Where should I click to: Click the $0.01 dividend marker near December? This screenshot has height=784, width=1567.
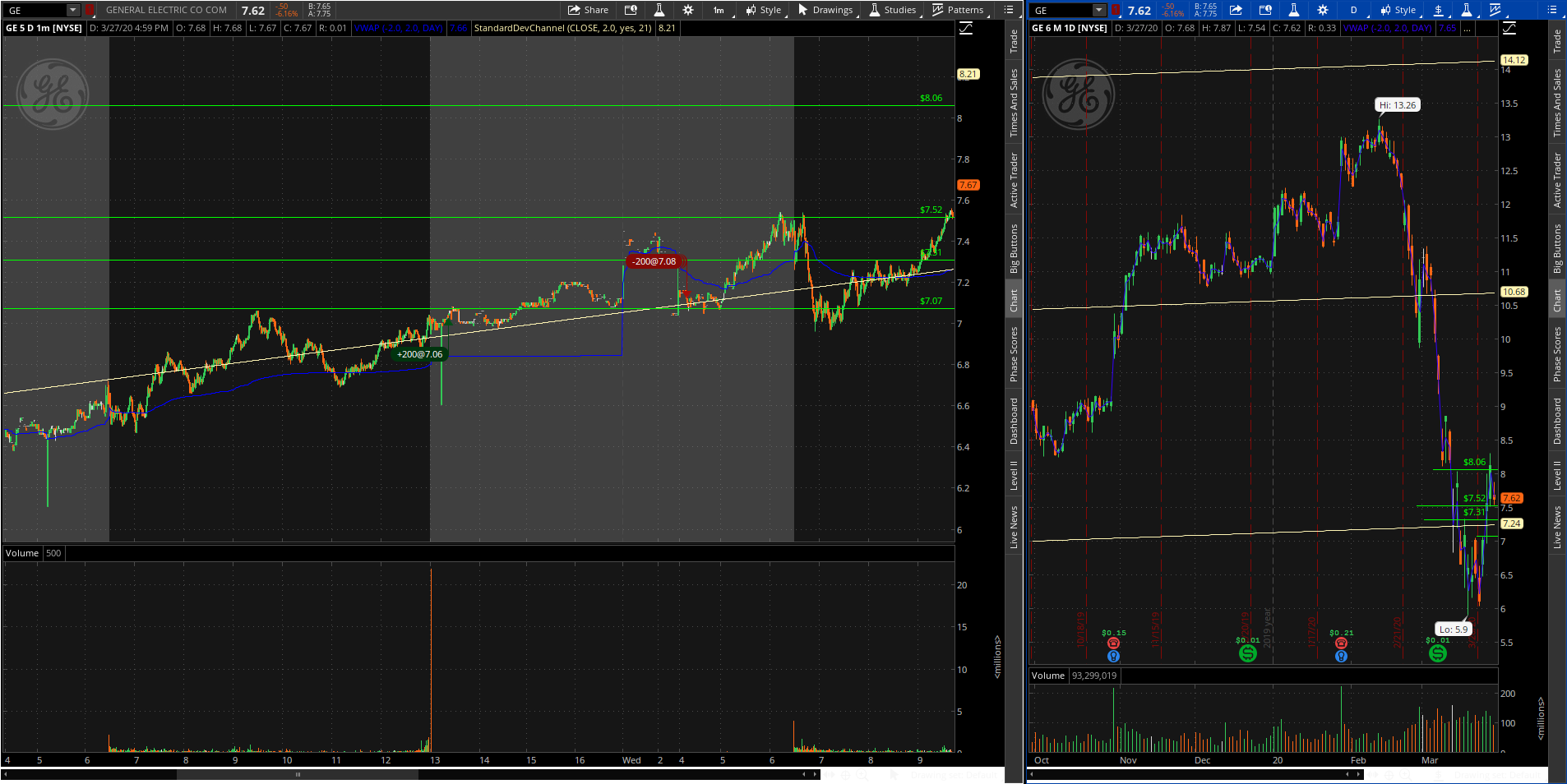pyautogui.click(x=1247, y=653)
